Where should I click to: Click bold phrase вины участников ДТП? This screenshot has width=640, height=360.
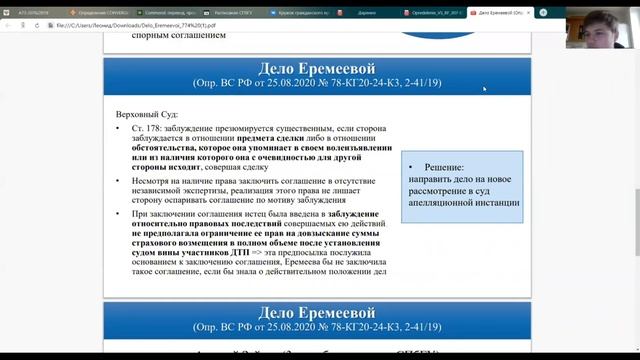pyautogui.click(x=203, y=252)
